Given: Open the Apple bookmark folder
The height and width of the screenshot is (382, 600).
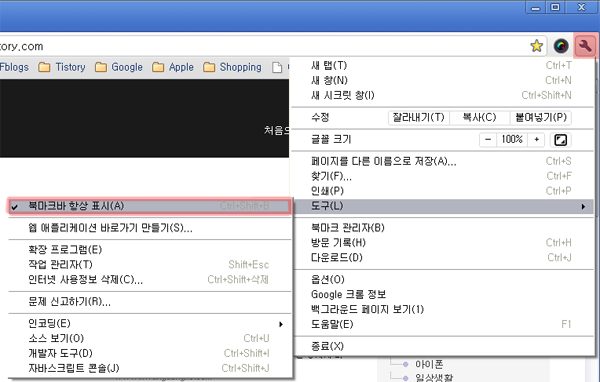Looking at the screenshot, I should [173, 67].
